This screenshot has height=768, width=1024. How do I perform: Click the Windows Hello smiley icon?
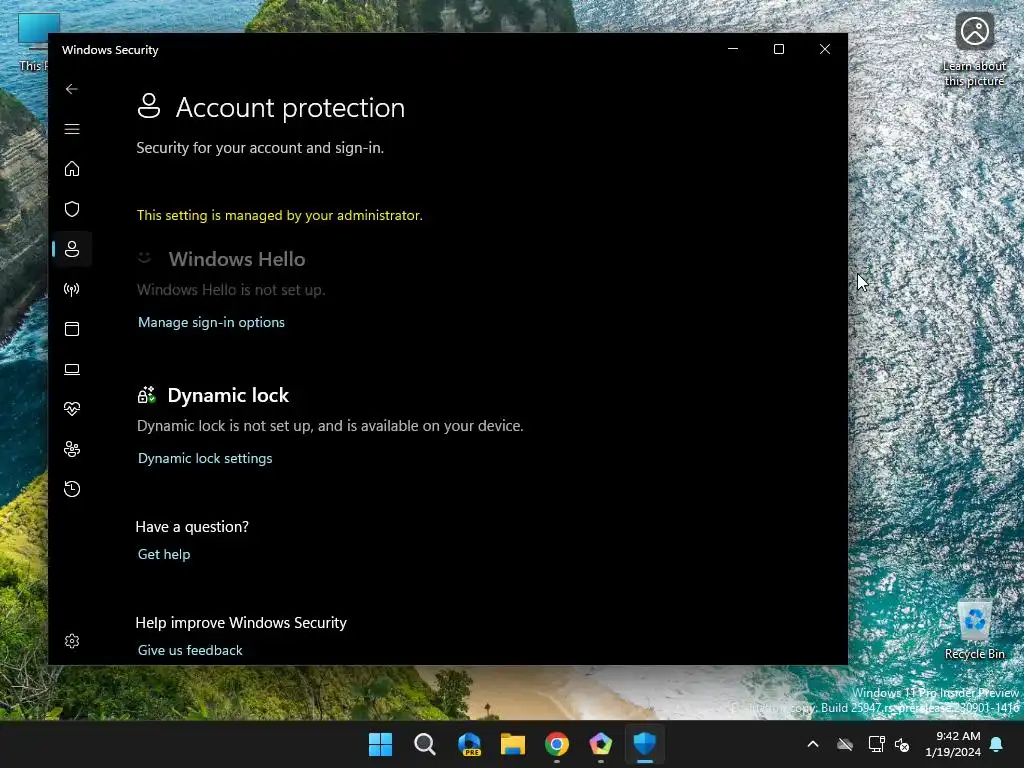144,259
